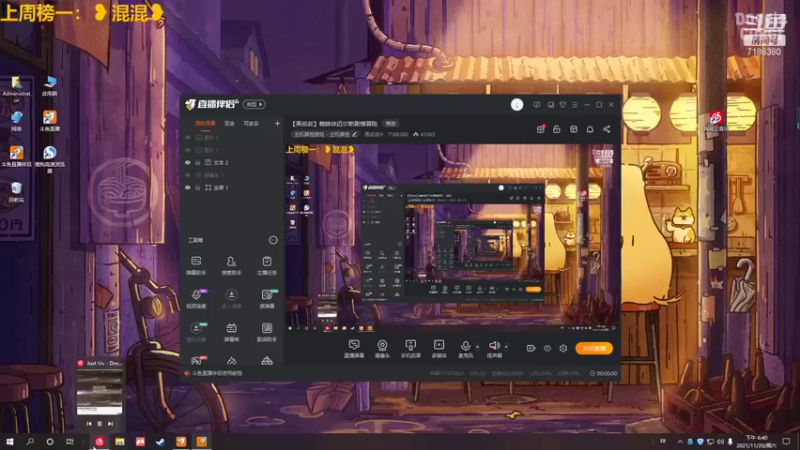
Task: Select the 文本 2 layer row
Action: coord(232,163)
